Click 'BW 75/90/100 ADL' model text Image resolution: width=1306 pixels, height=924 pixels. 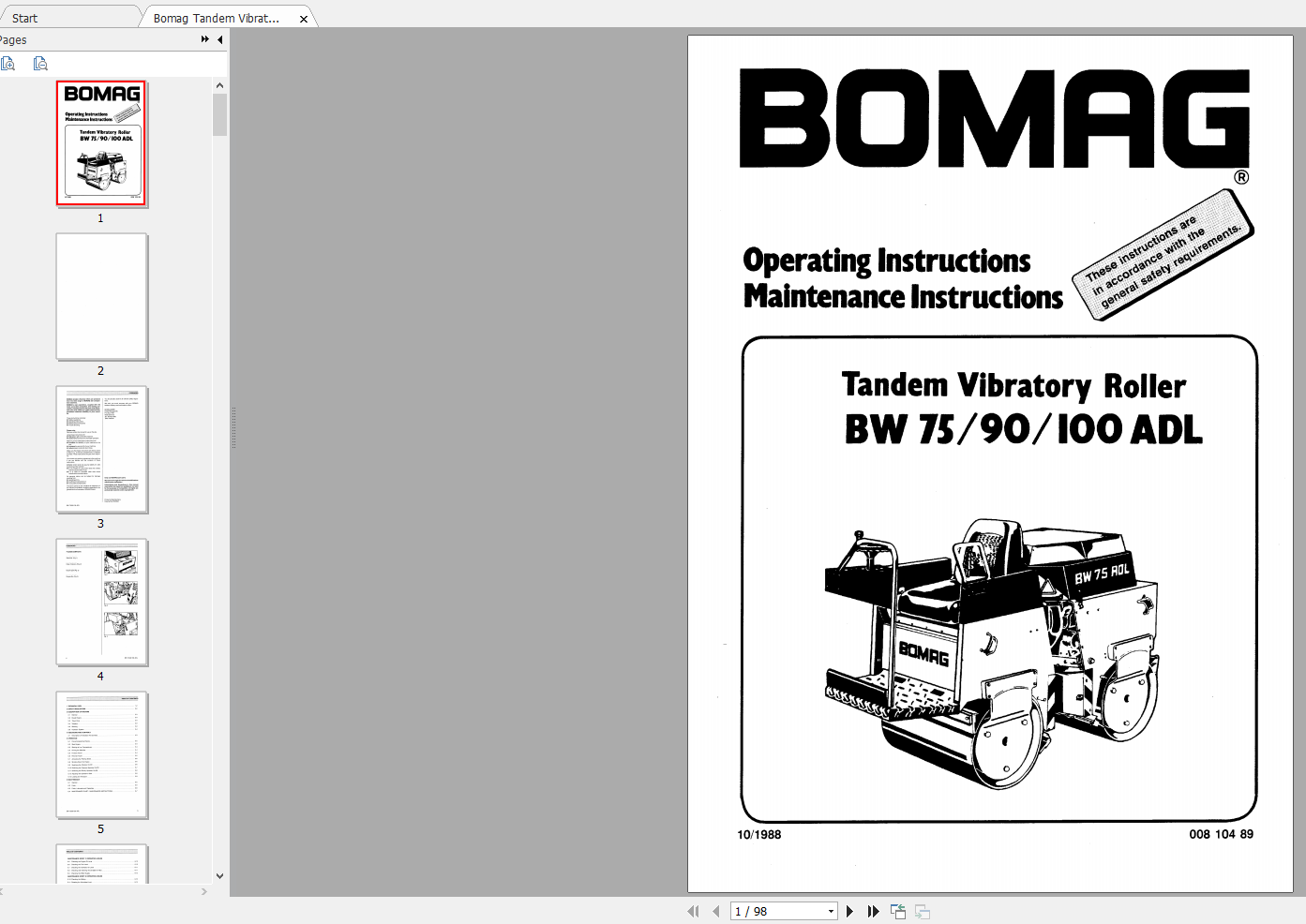tap(1023, 429)
